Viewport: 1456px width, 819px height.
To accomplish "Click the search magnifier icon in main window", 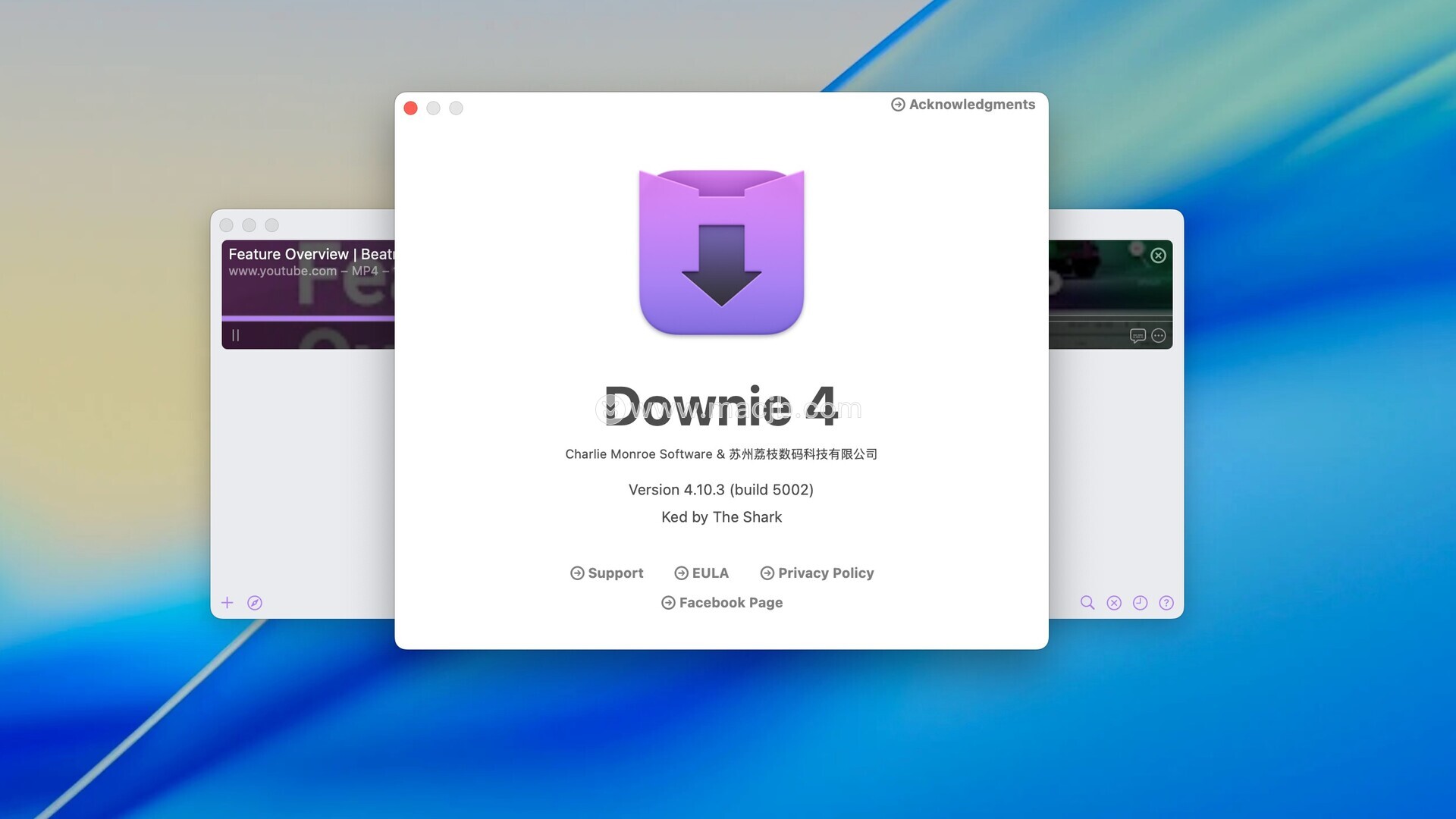I will (1087, 603).
